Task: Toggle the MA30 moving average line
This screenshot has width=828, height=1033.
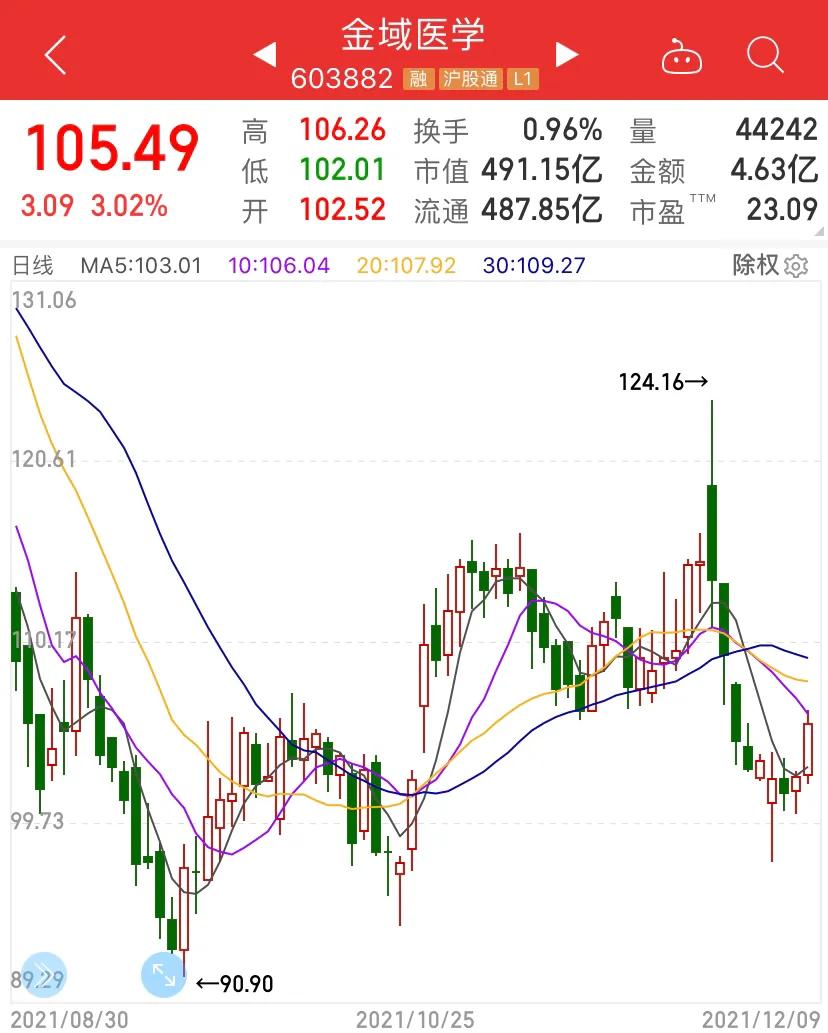Action: coord(534,266)
